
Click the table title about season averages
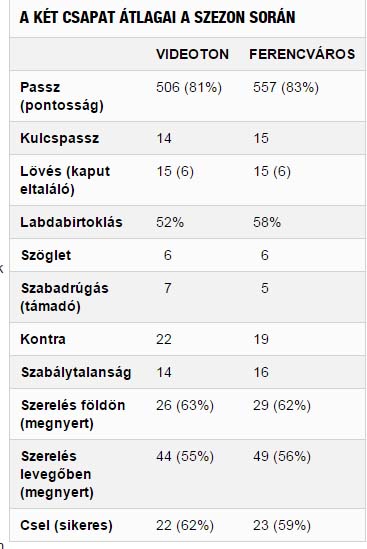[157, 17]
